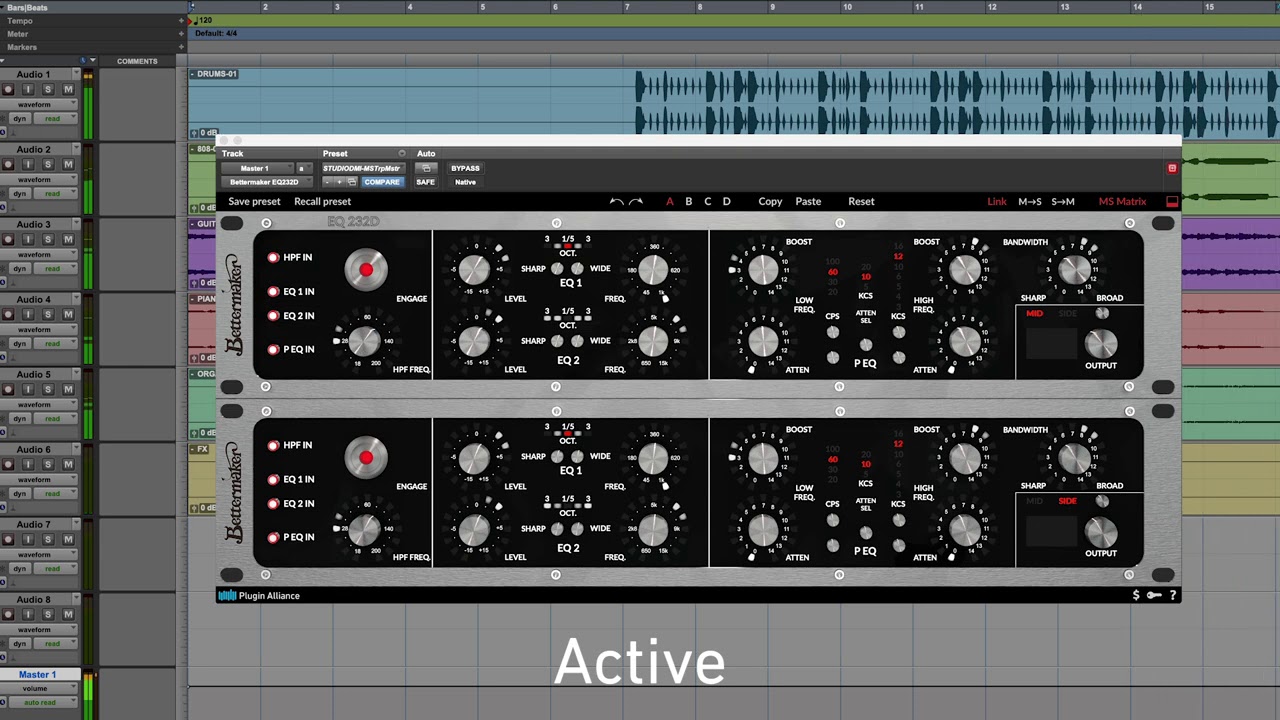This screenshot has width=1280, height=720.
Task: Enable input monitoring on Audio 1
Action: pos(28,89)
